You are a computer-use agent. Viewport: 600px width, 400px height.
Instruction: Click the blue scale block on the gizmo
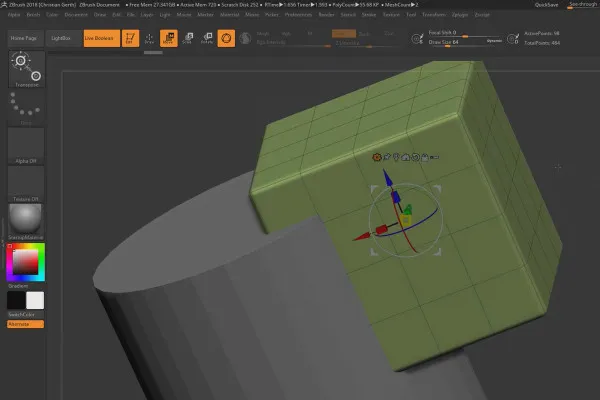[396, 197]
